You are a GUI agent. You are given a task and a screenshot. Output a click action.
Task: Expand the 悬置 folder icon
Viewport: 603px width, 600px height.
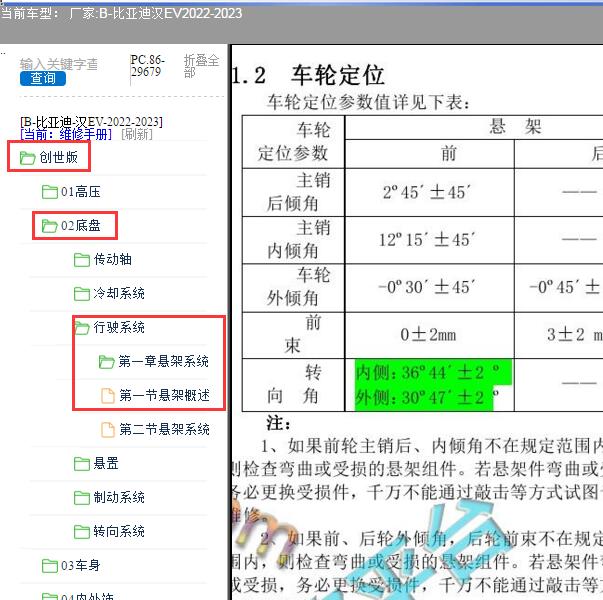coord(82,464)
